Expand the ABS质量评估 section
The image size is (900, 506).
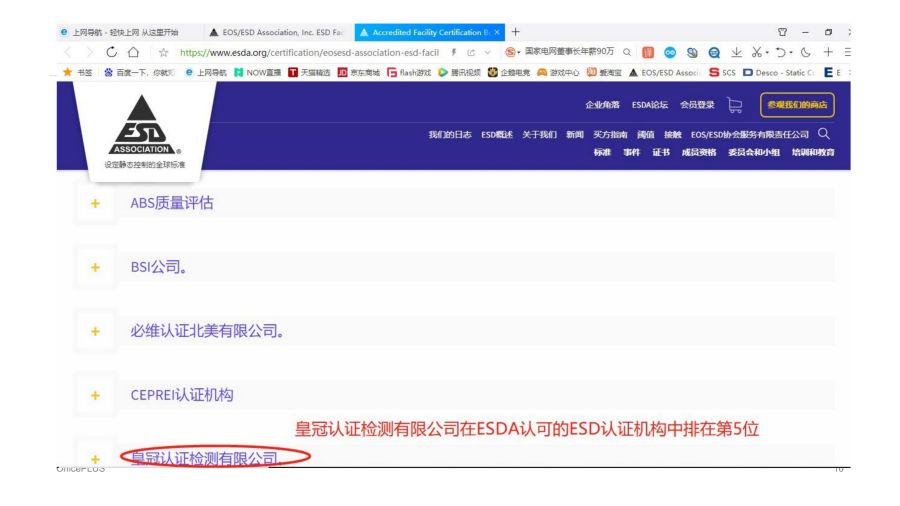click(x=95, y=203)
